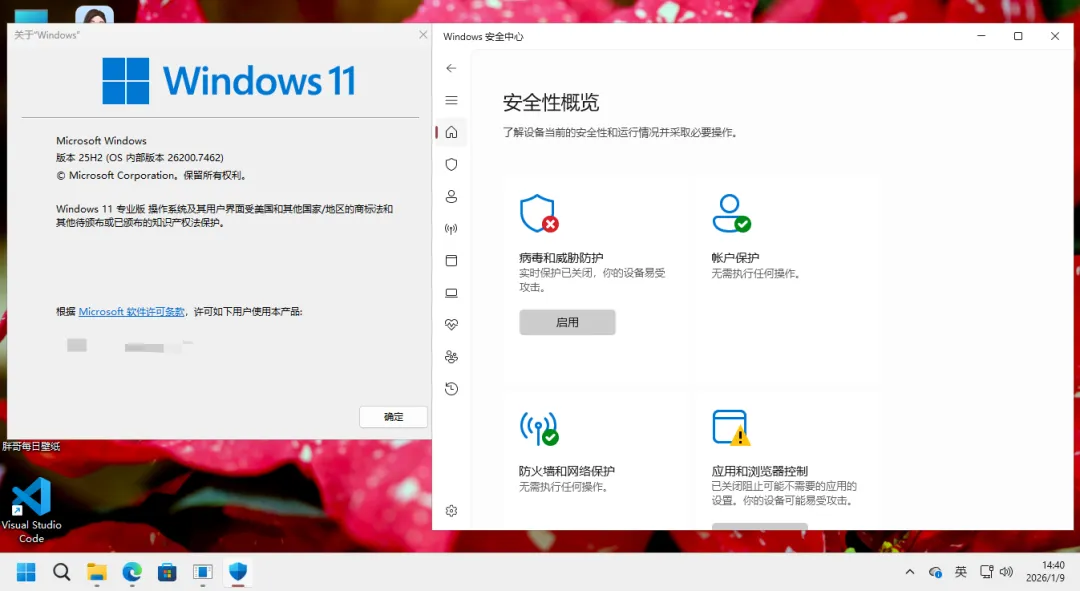
Task: Click the 安全性概览 page title
Action: pyautogui.click(x=551, y=103)
